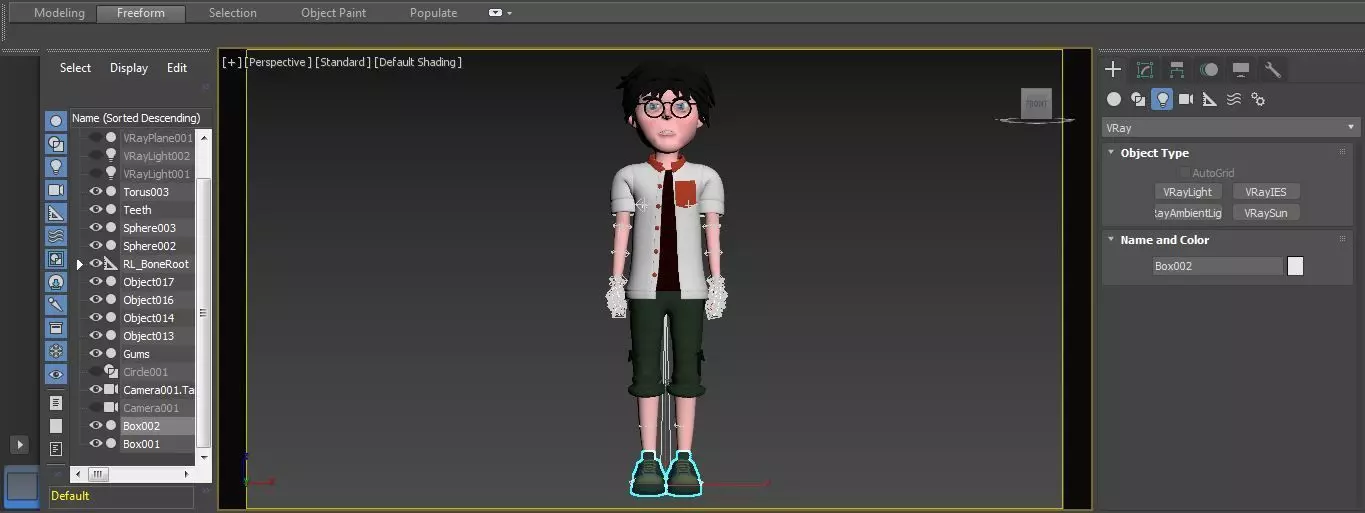The height and width of the screenshot is (513, 1365).
Task: Select the Geometry create category
Action: point(1113,99)
